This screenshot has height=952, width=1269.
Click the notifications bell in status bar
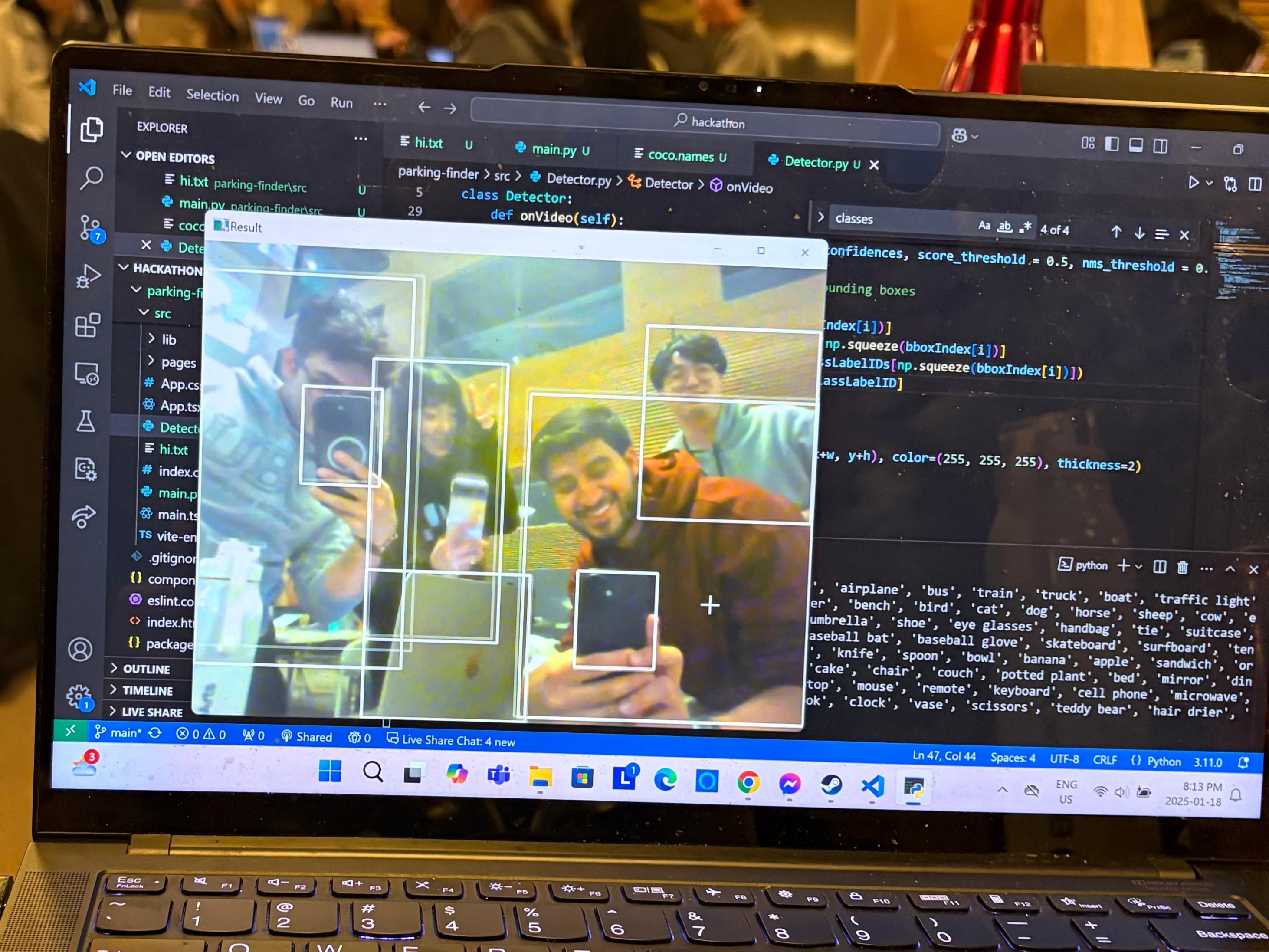1243,763
